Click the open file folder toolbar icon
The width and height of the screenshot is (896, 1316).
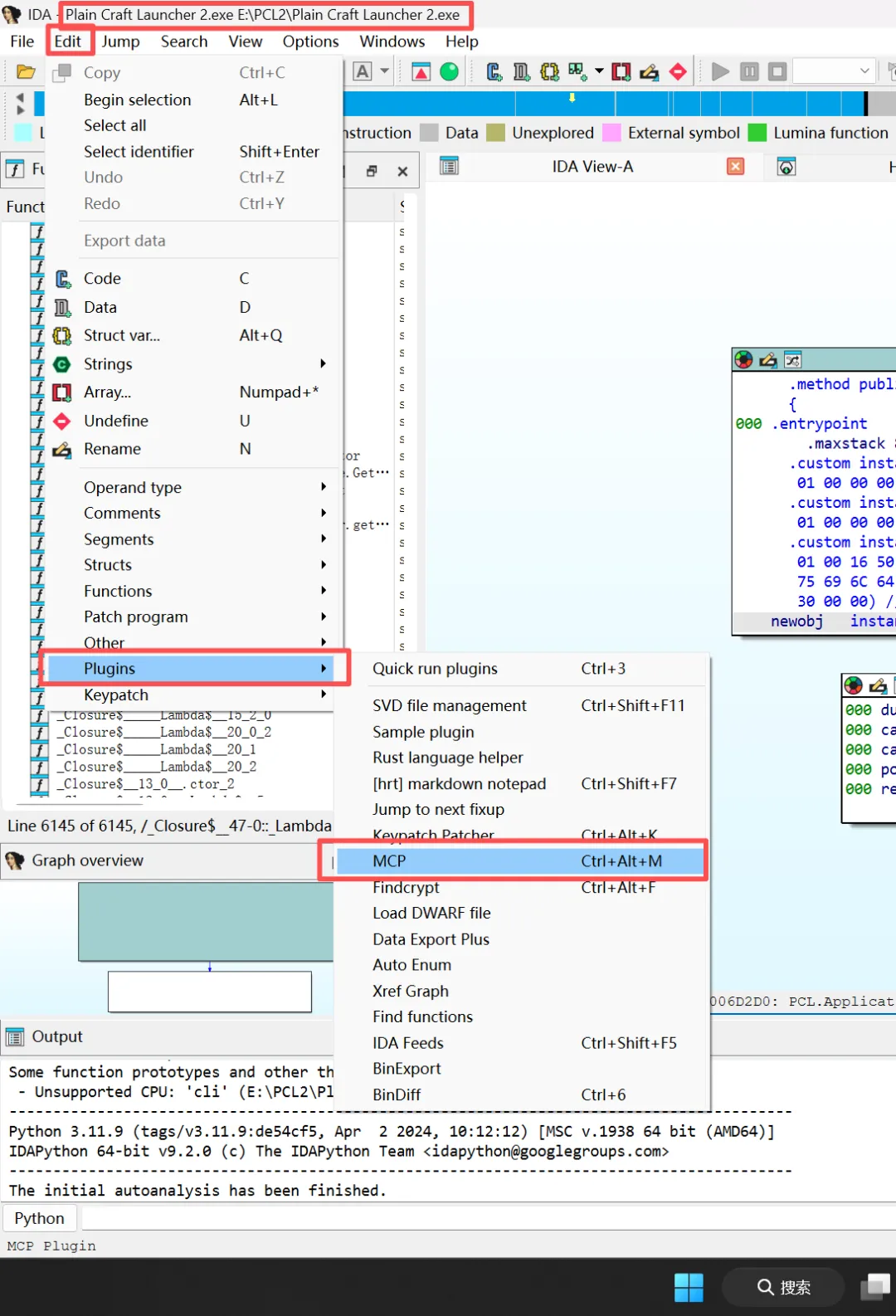[26, 72]
